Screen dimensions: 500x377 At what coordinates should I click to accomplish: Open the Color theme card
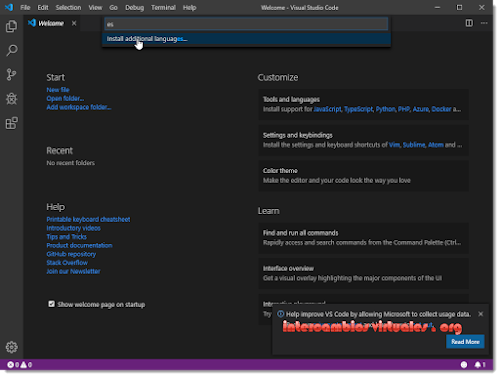[x=363, y=176]
